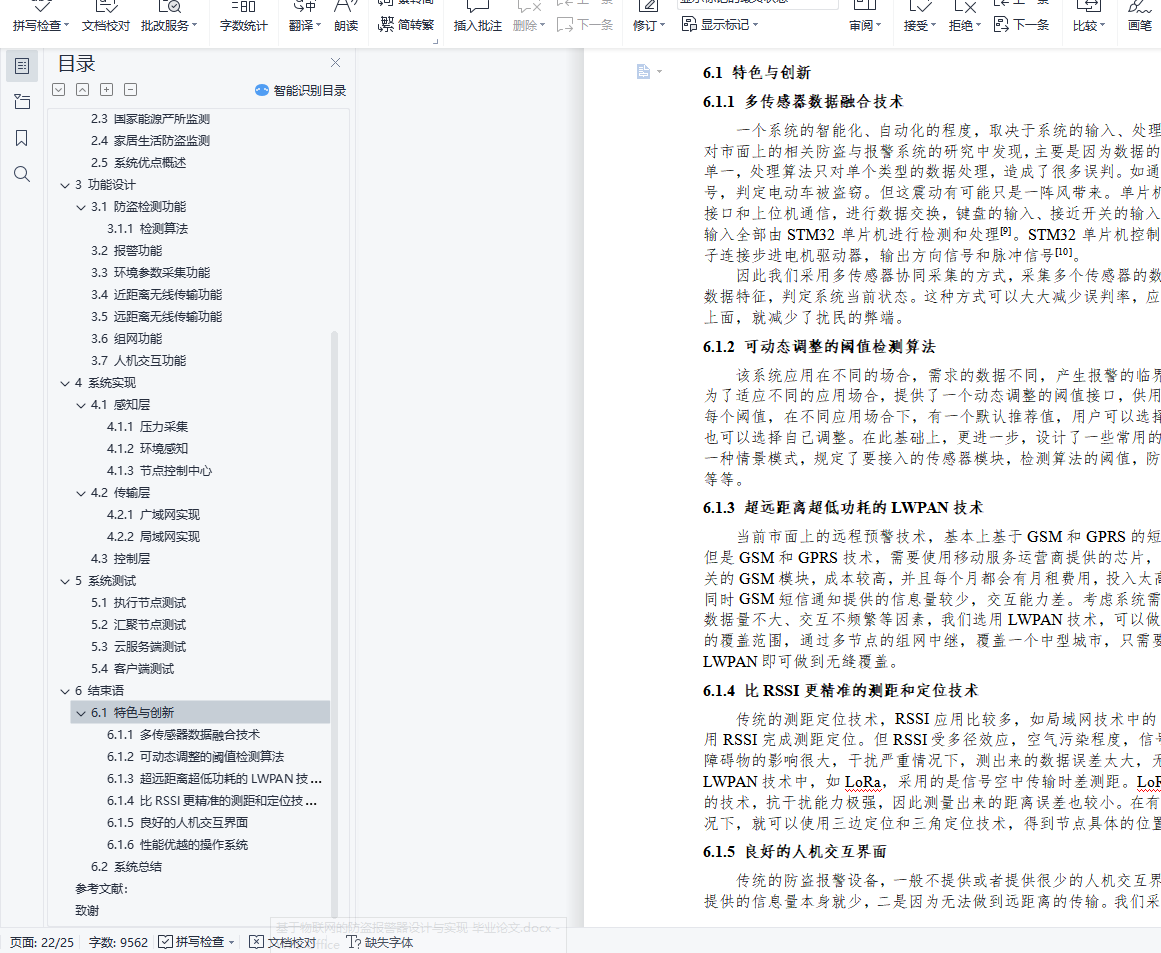Open the 删除 comment dropdown
1161x953 pixels.
pyautogui.click(x=529, y=17)
